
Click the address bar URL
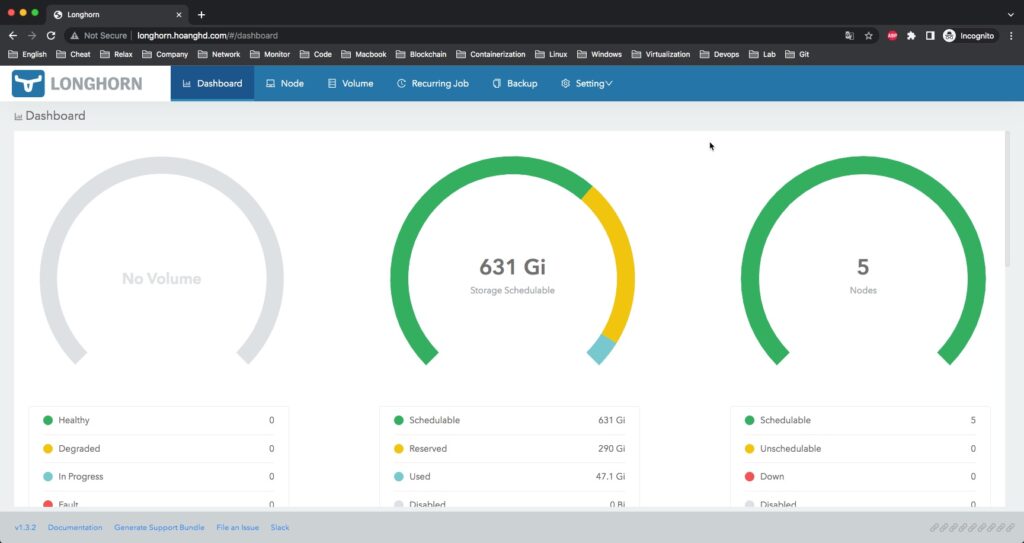pyautogui.click(x=208, y=36)
